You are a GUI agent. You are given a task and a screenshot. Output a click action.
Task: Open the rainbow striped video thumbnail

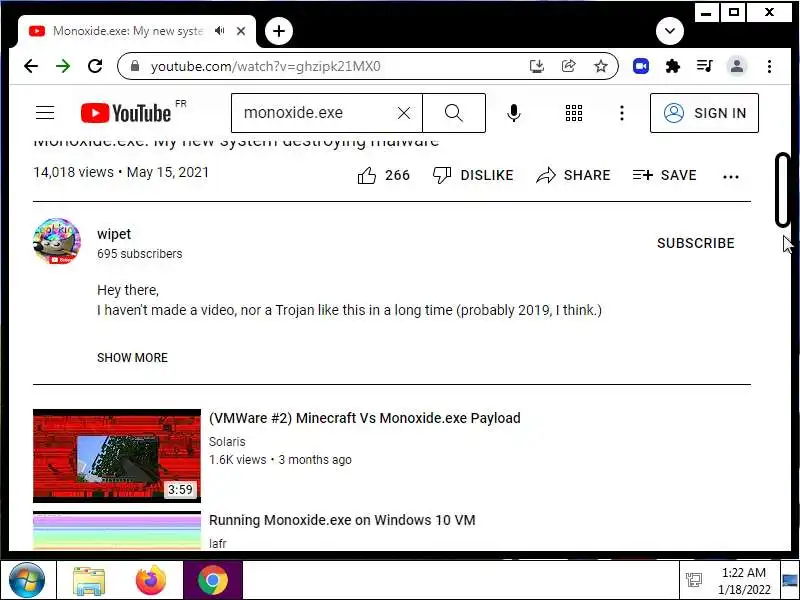click(117, 531)
